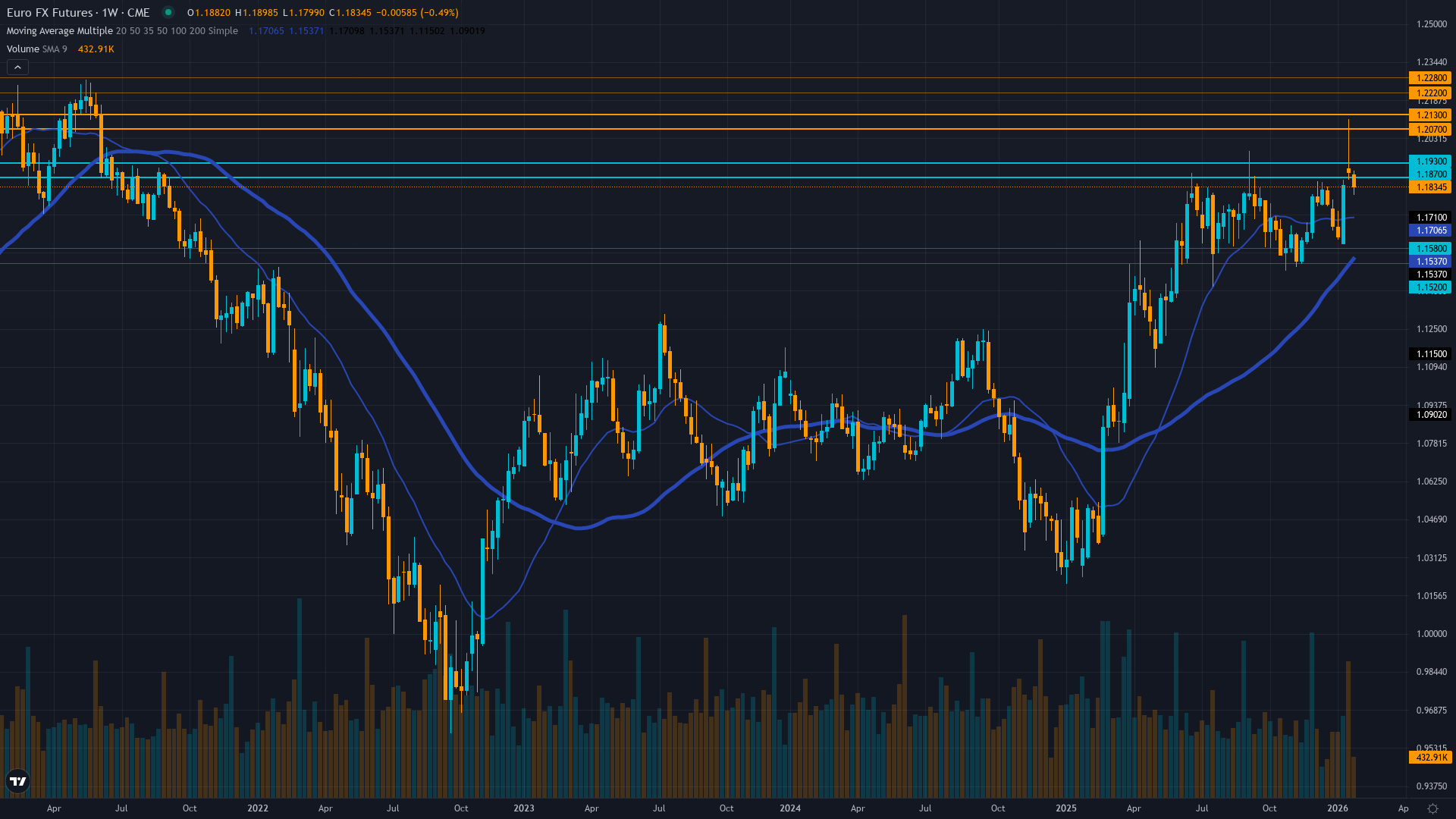Click the low price L1.17990

pyautogui.click(x=303, y=13)
